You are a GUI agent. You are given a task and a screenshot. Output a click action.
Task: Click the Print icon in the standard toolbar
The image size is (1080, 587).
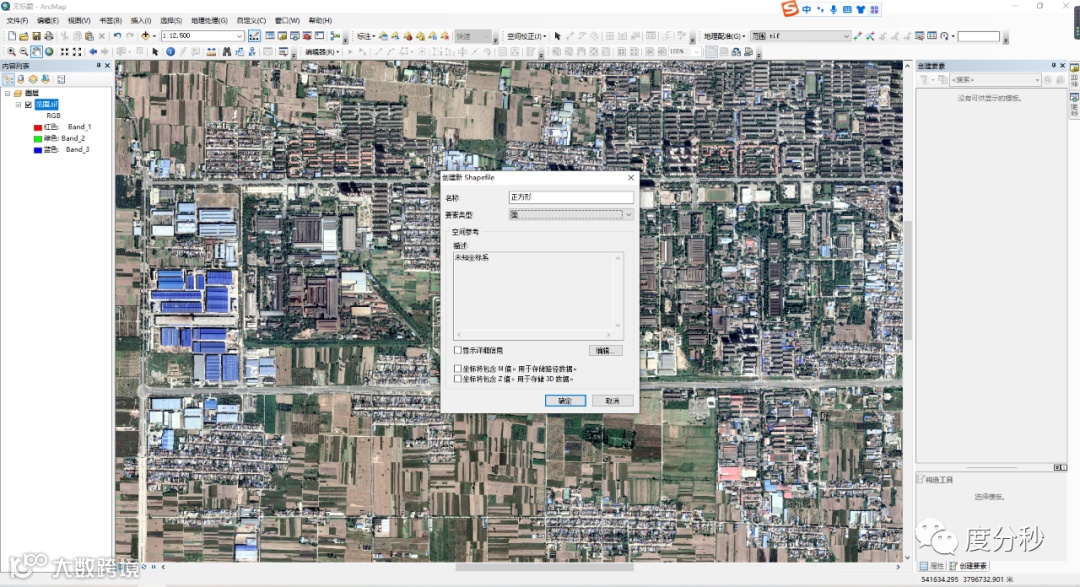click(49, 36)
